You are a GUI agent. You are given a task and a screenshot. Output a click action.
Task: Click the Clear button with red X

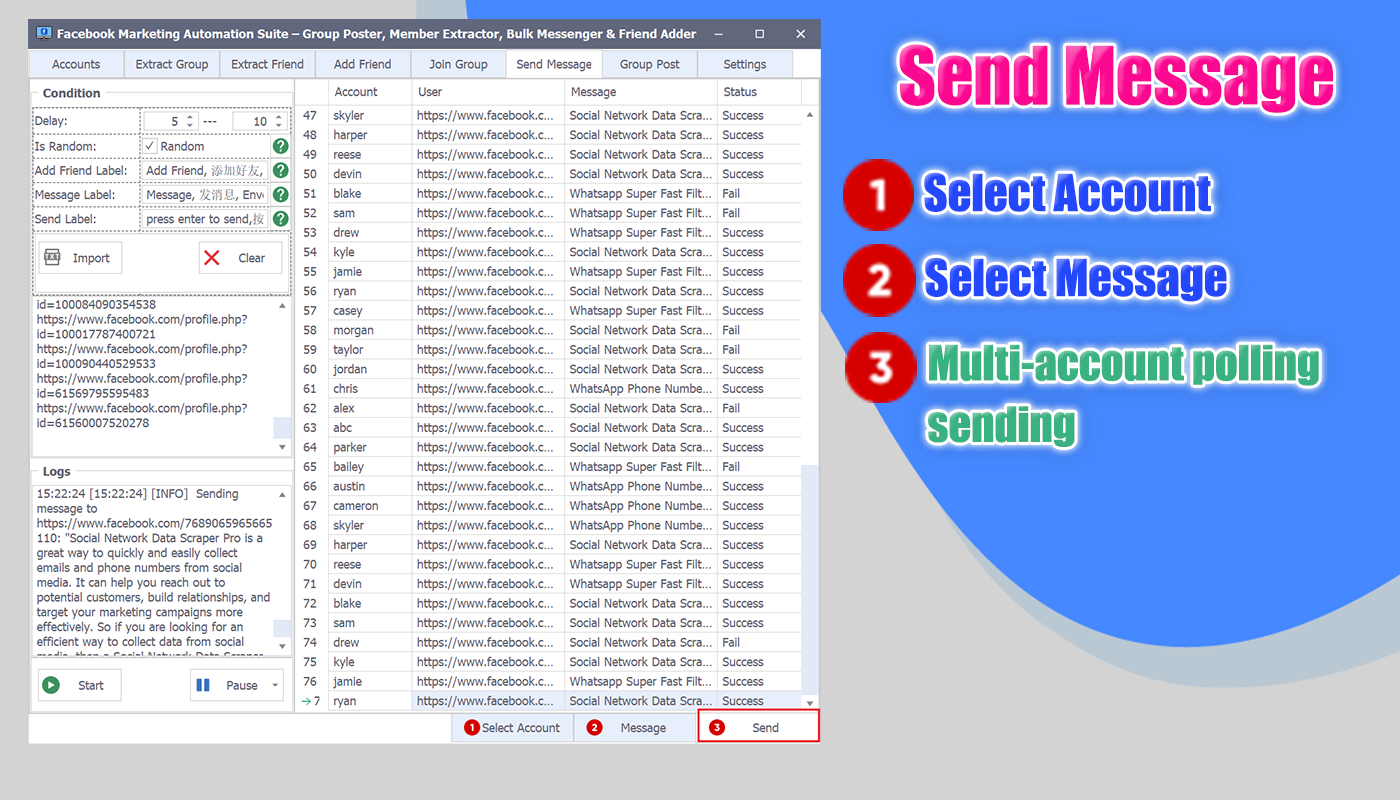coord(240,258)
